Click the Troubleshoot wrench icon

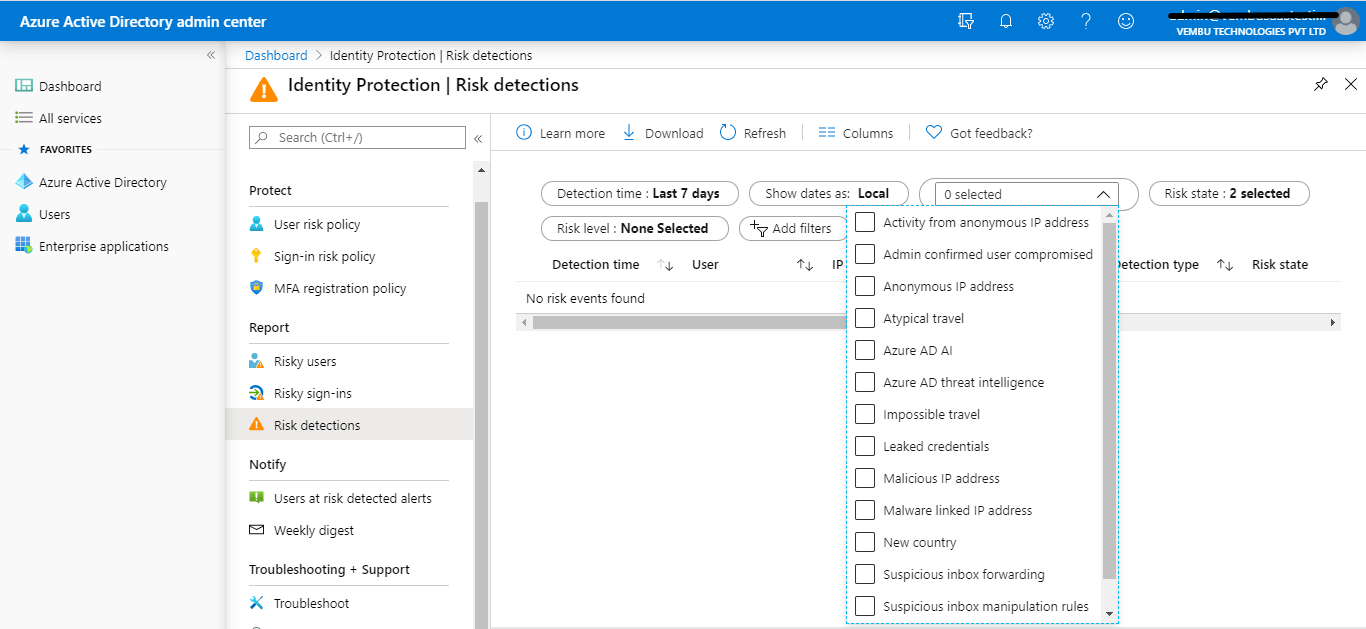click(257, 603)
